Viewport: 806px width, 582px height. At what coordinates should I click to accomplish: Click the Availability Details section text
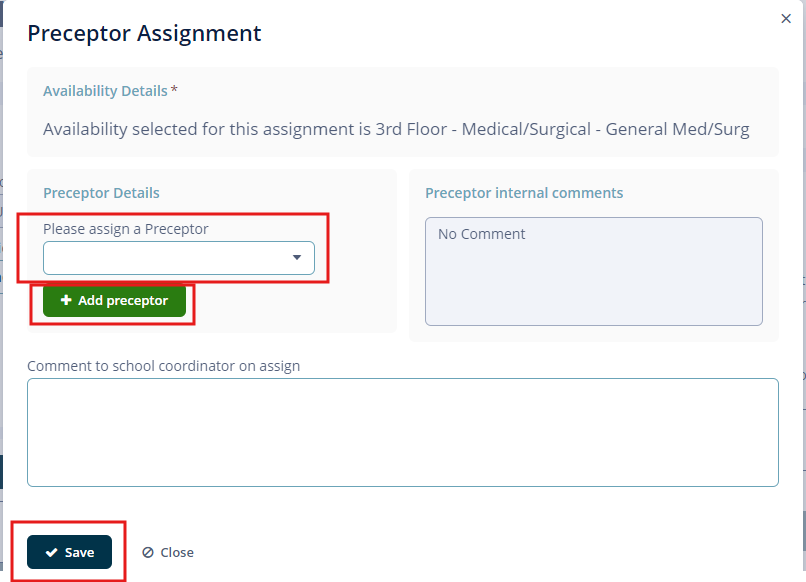point(106,90)
